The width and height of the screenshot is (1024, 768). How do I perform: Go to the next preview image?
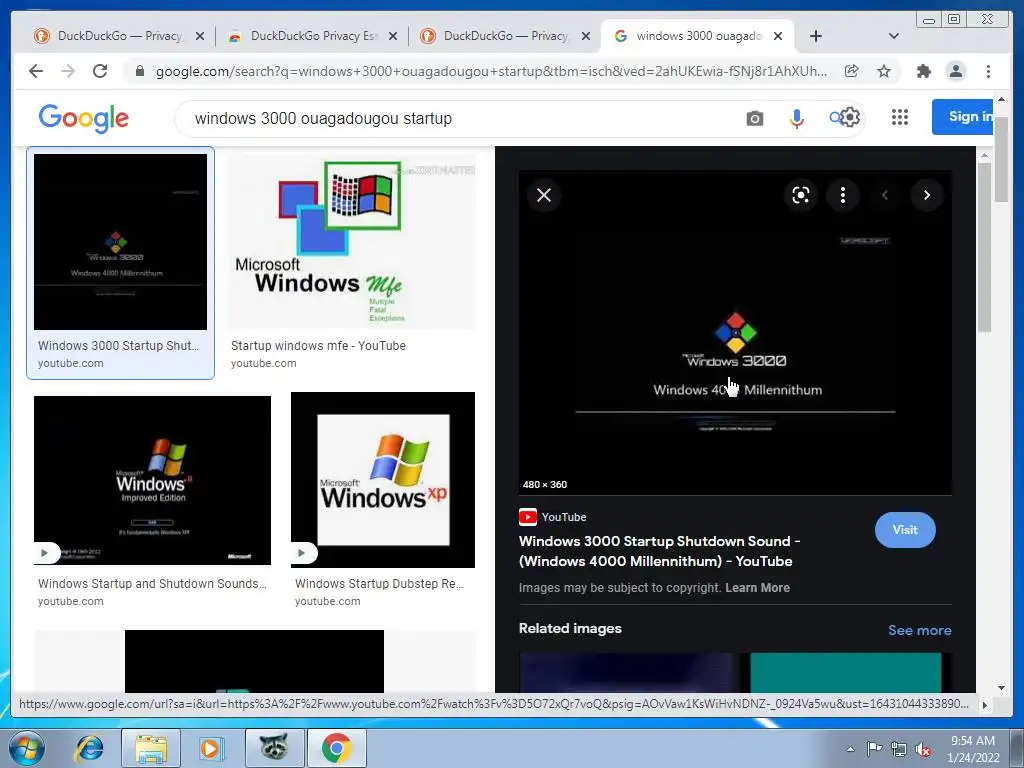(926, 195)
